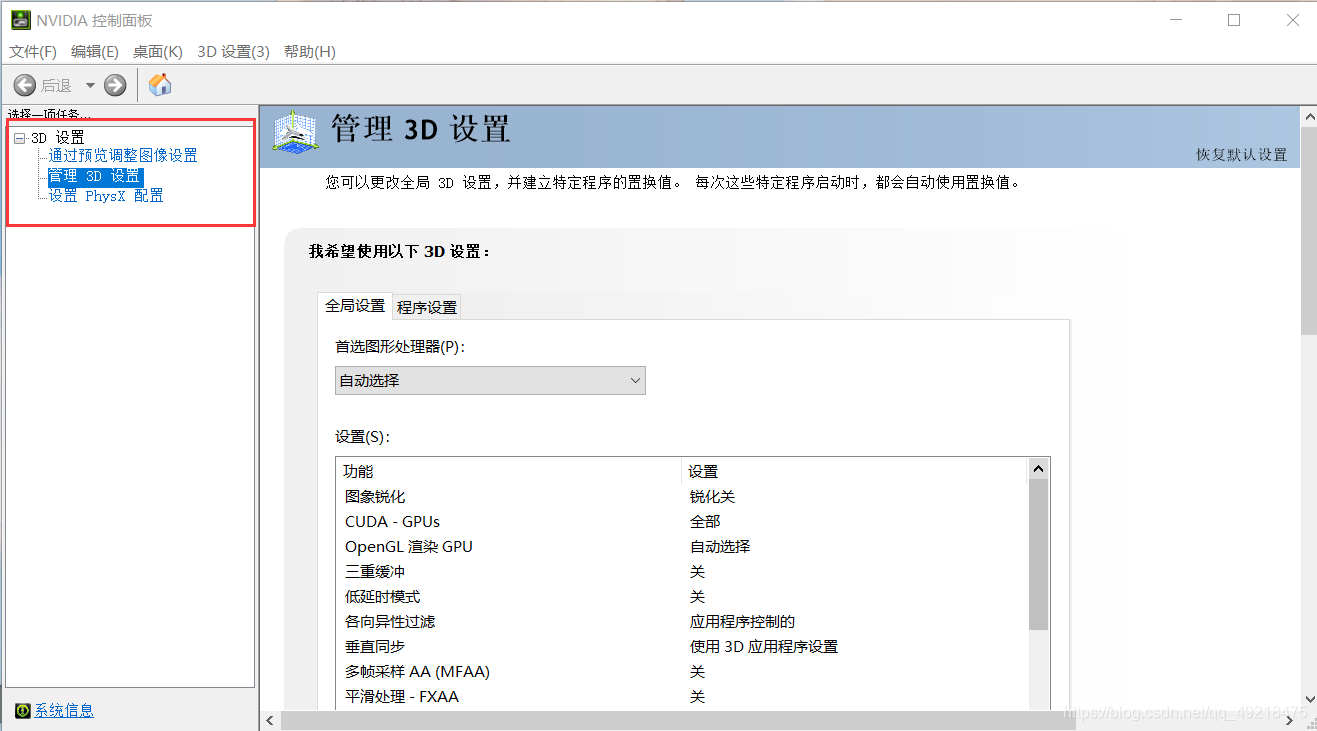1317x731 pixels.
Task: Click the 锐化关 value cell
Action: click(712, 497)
